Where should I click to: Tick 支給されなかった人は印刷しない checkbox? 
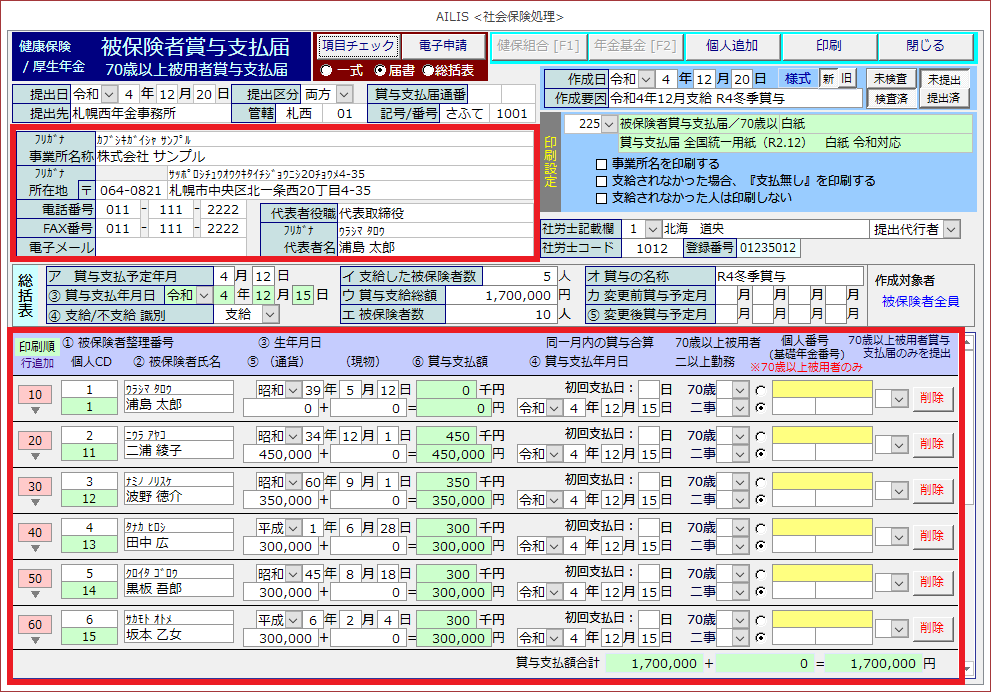click(601, 198)
